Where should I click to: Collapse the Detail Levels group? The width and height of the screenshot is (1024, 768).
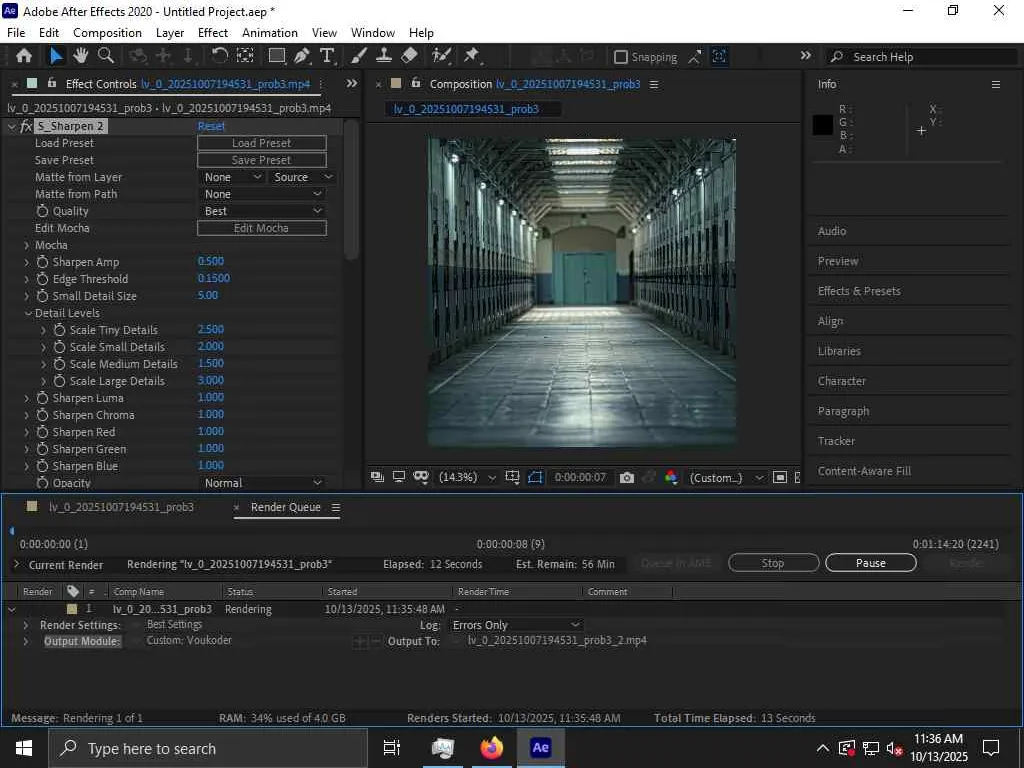[27, 313]
